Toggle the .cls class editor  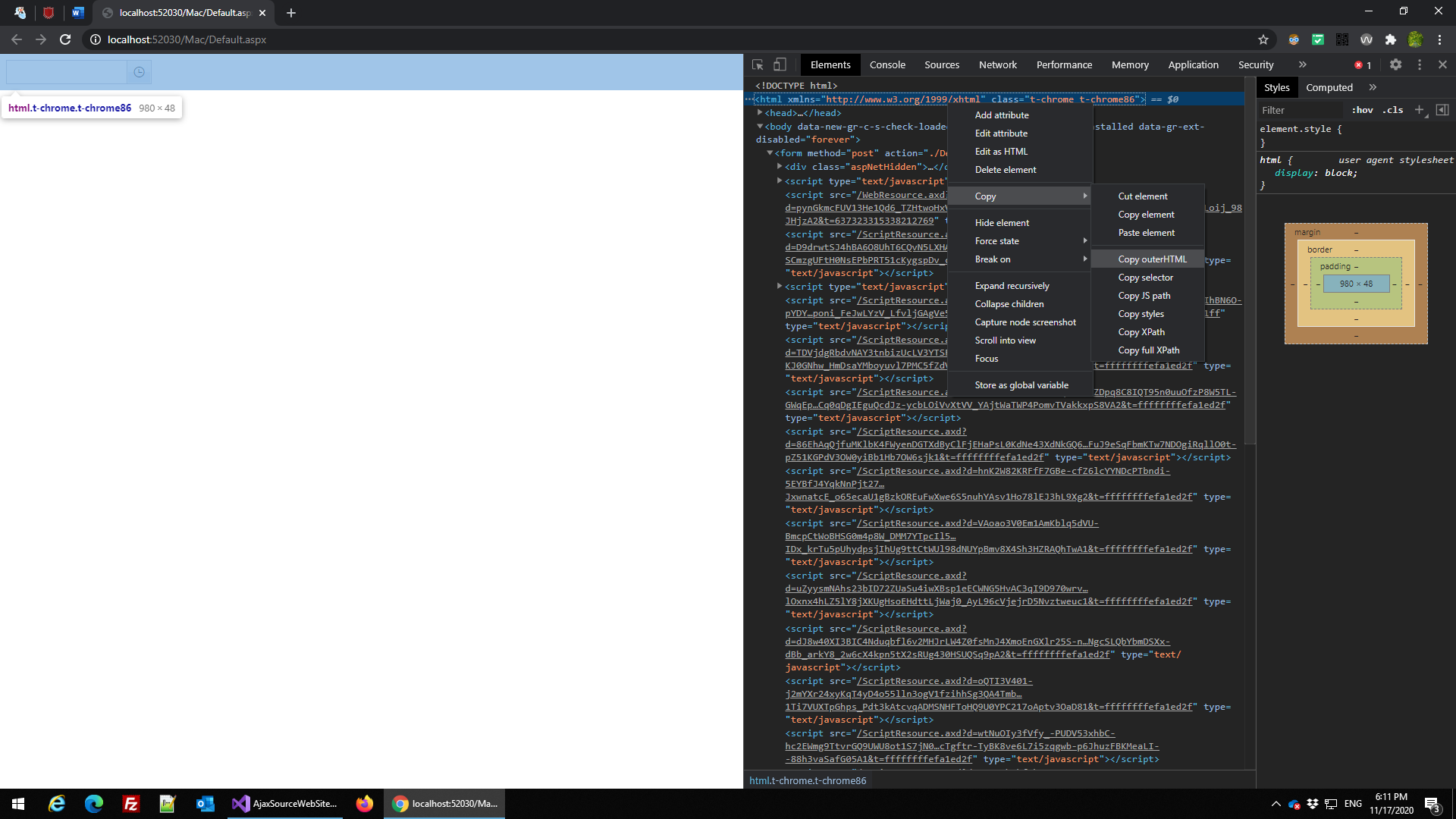click(1392, 110)
